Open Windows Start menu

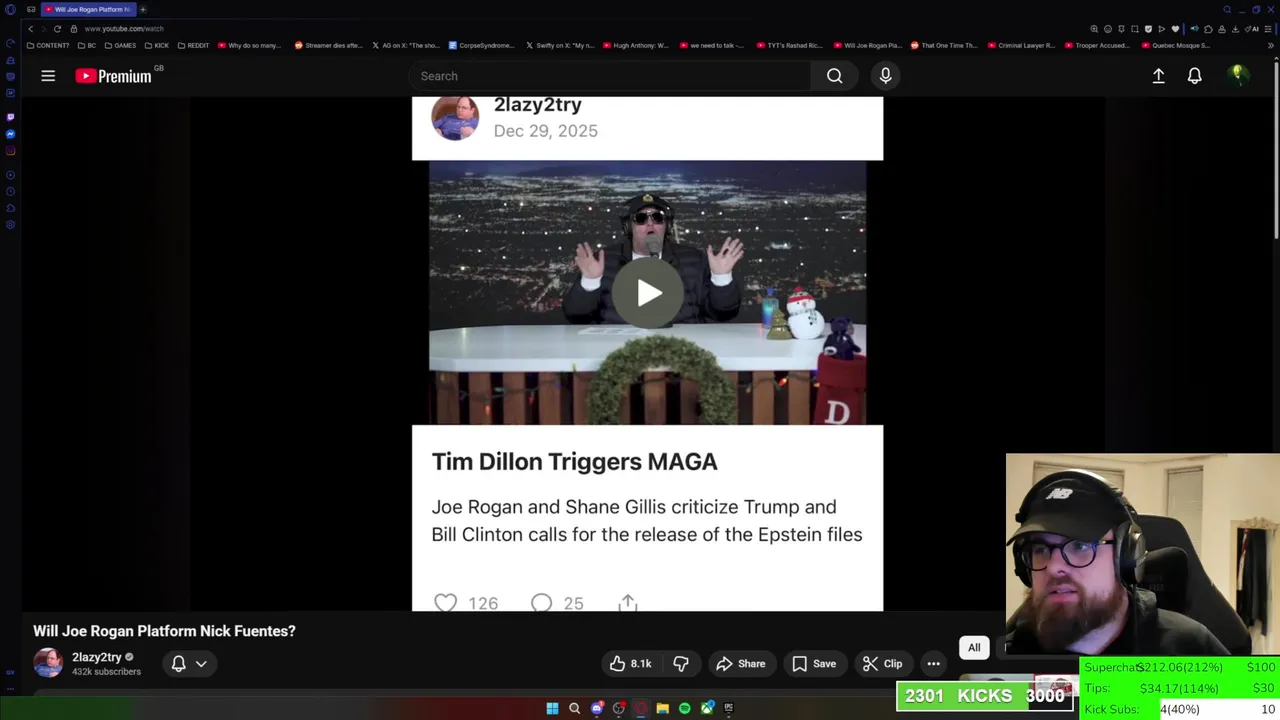coord(552,708)
